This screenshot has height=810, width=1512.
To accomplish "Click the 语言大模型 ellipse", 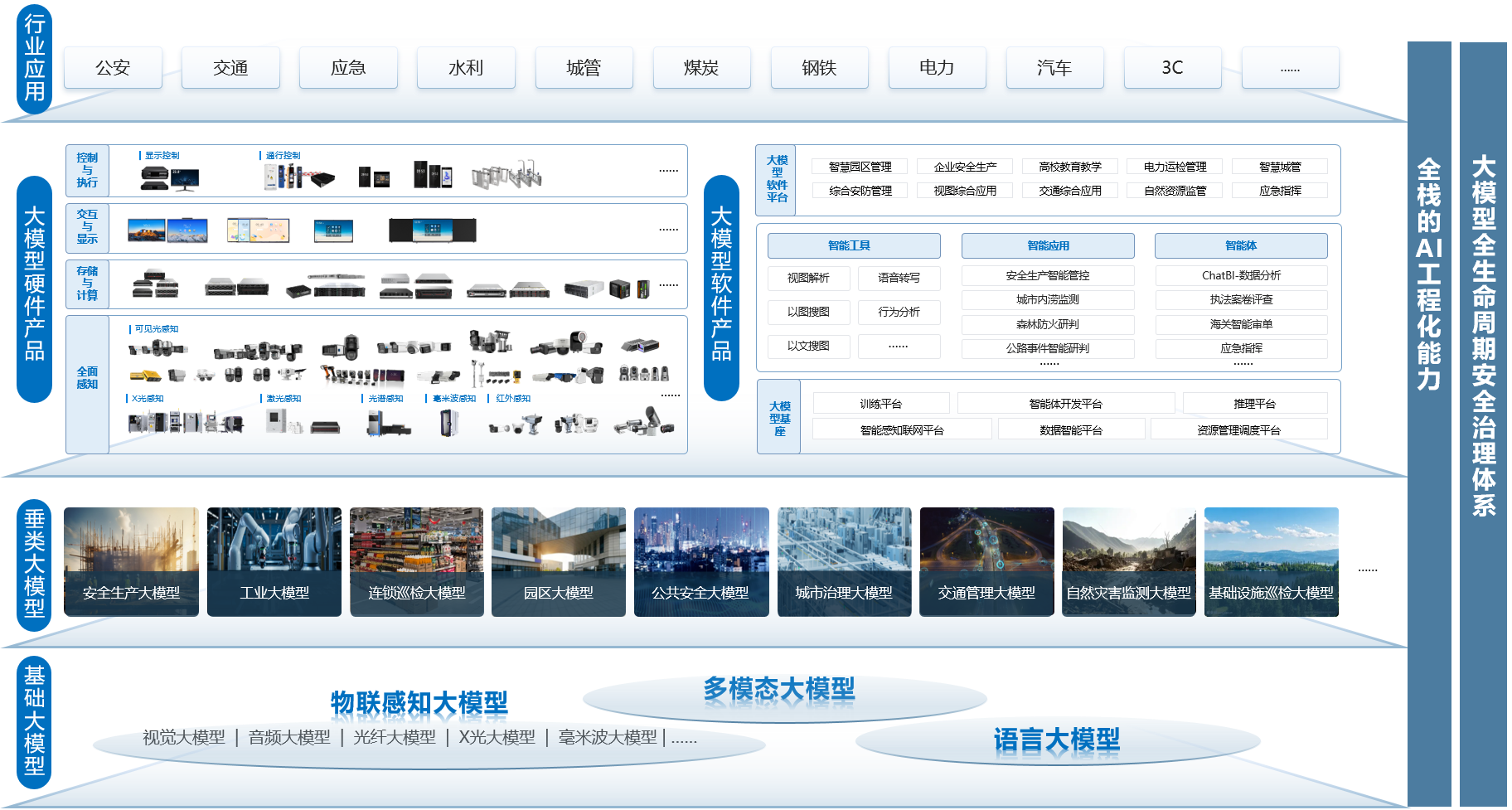I will point(1058,740).
